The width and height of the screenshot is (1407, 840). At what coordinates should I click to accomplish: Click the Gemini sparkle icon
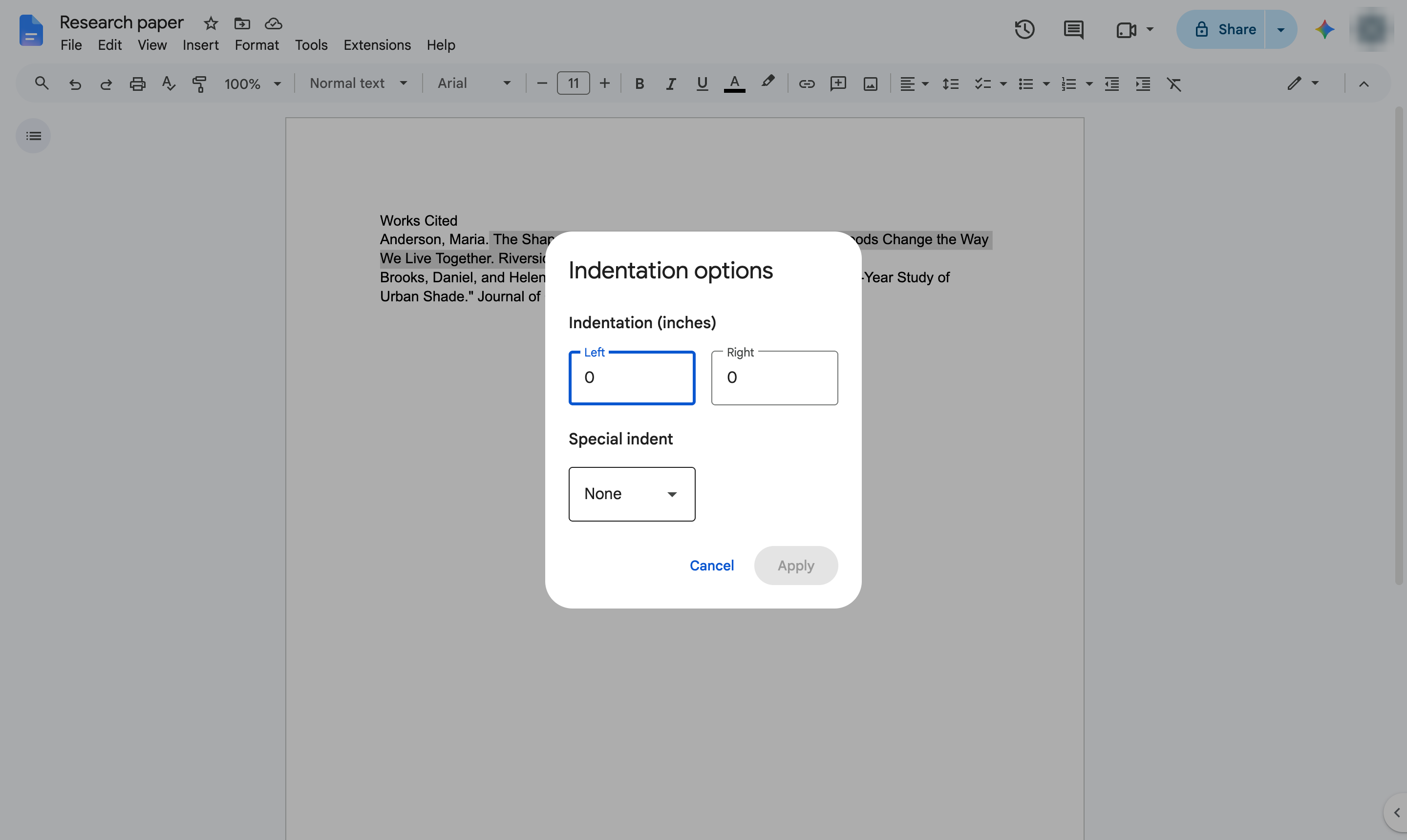[1325, 29]
